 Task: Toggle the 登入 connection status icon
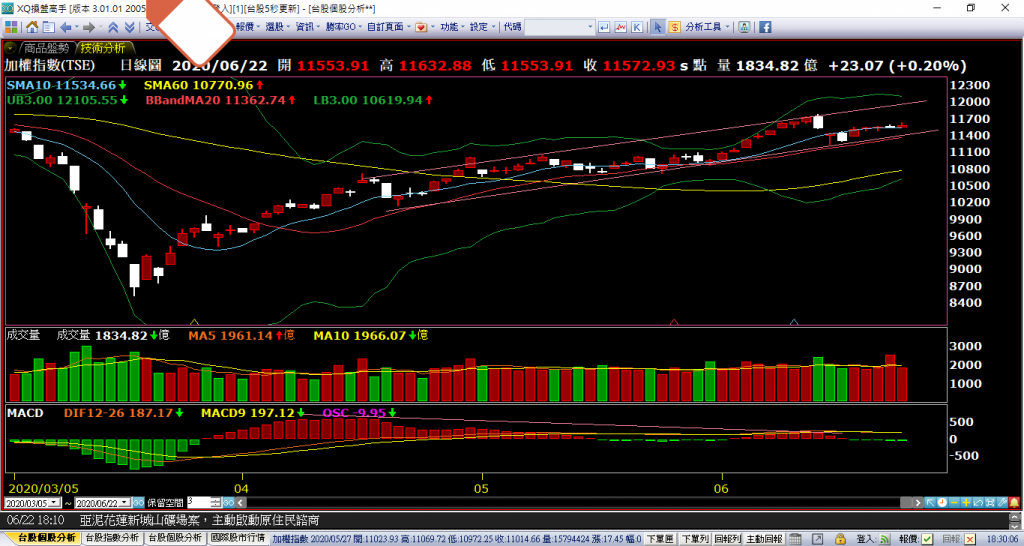click(x=884, y=539)
